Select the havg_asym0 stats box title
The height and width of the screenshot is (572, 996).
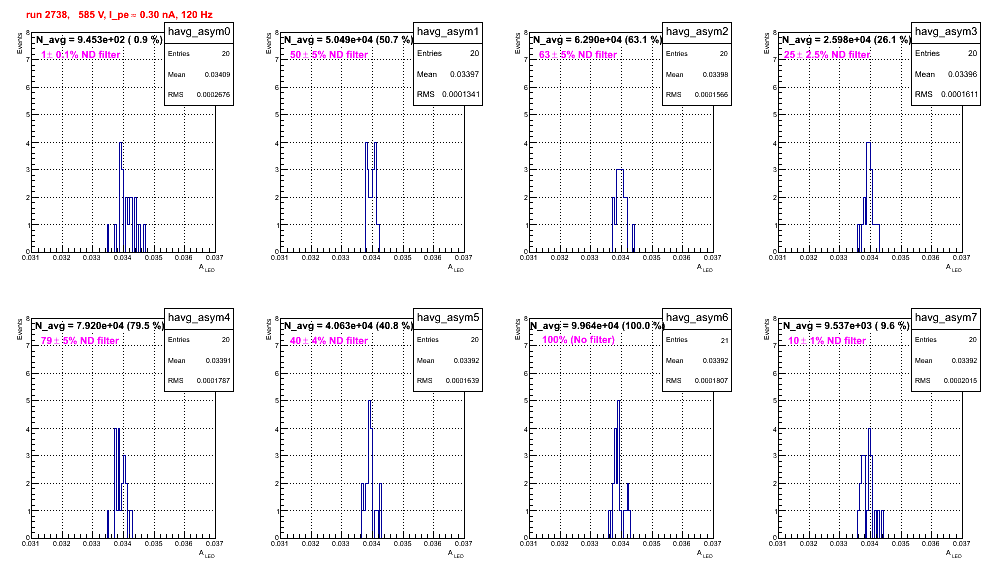click(199, 32)
